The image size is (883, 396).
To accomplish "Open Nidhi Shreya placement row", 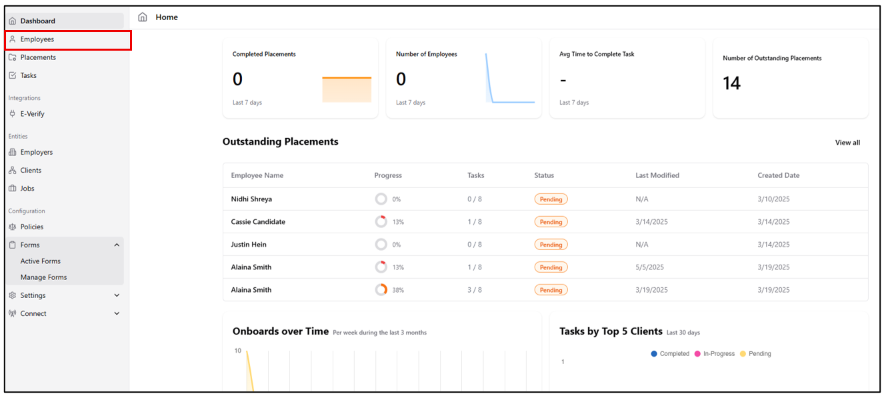I will (x=545, y=199).
